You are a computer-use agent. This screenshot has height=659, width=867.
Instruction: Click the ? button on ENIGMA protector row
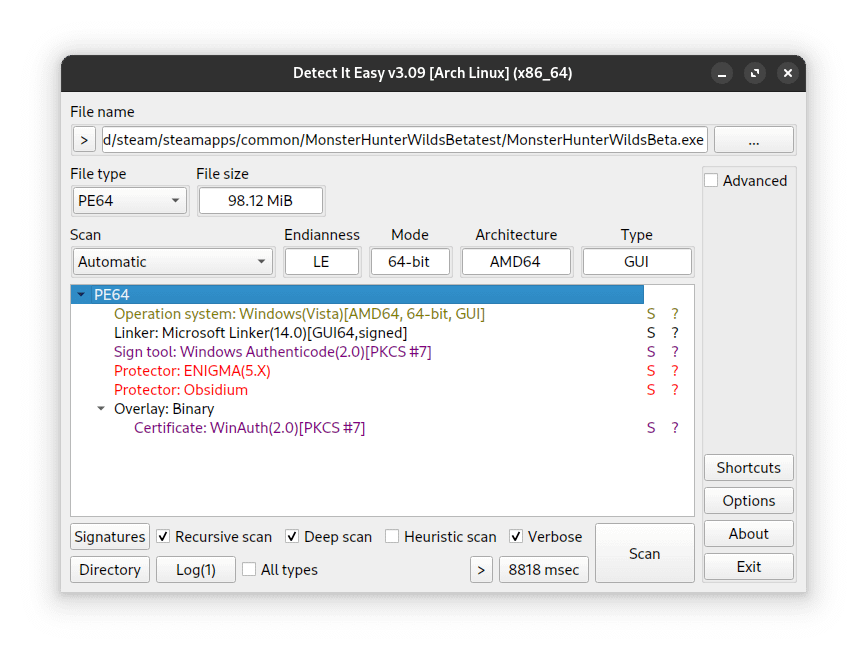[675, 371]
